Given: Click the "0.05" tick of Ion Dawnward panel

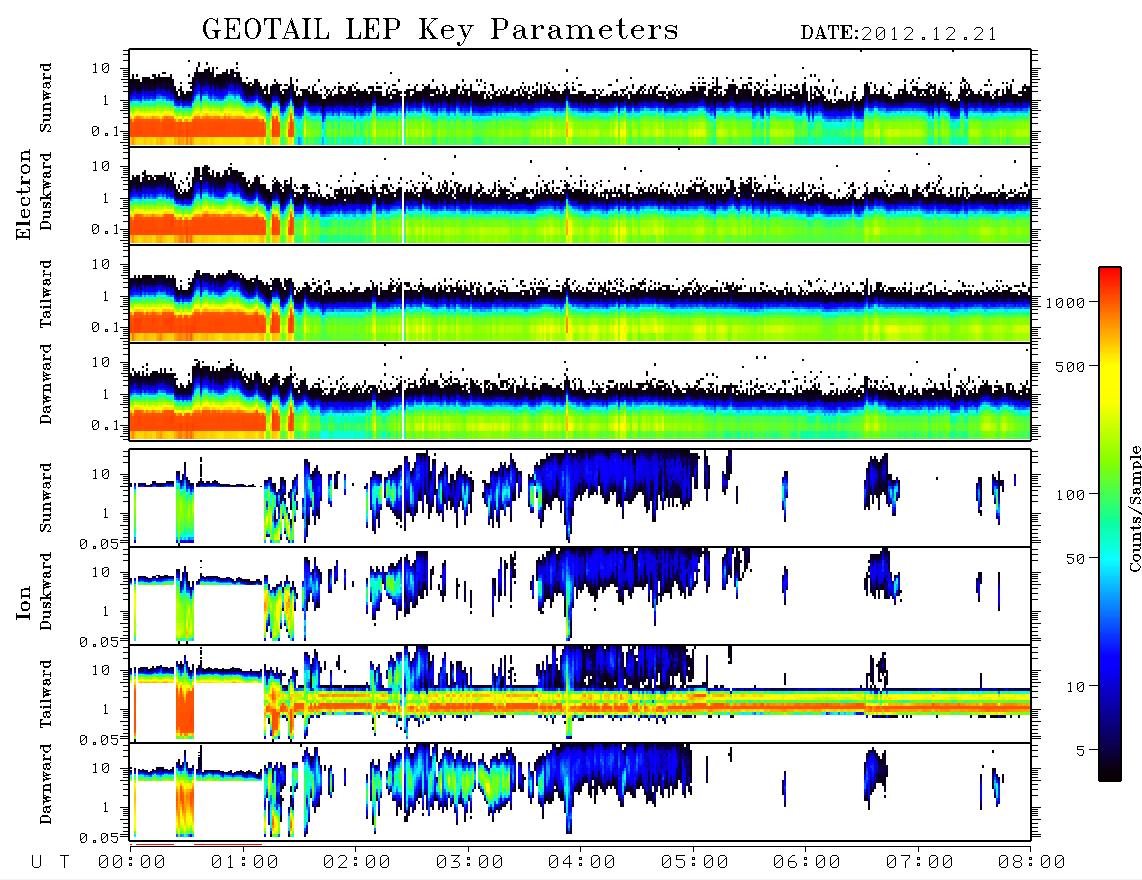Looking at the screenshot, I should (99, 838).
